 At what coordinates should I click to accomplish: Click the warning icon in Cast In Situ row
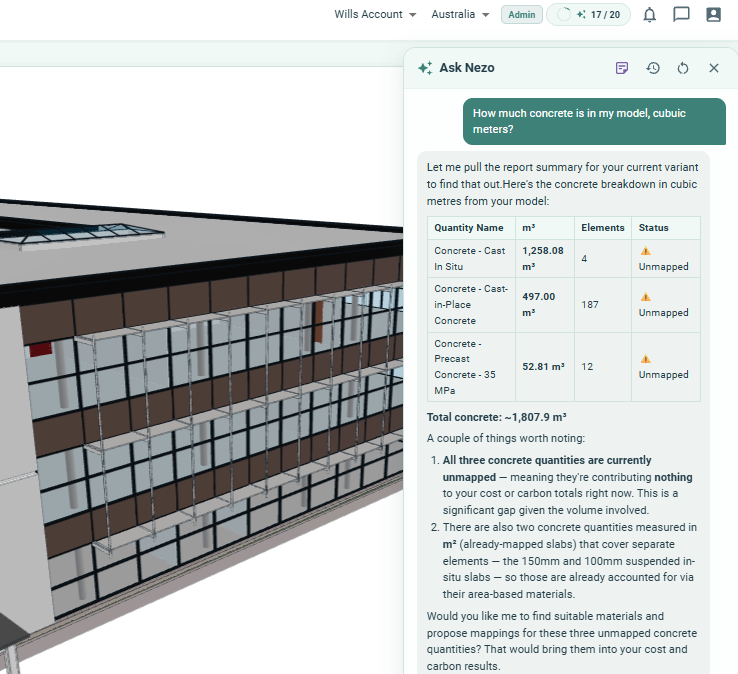click(645, 251)
